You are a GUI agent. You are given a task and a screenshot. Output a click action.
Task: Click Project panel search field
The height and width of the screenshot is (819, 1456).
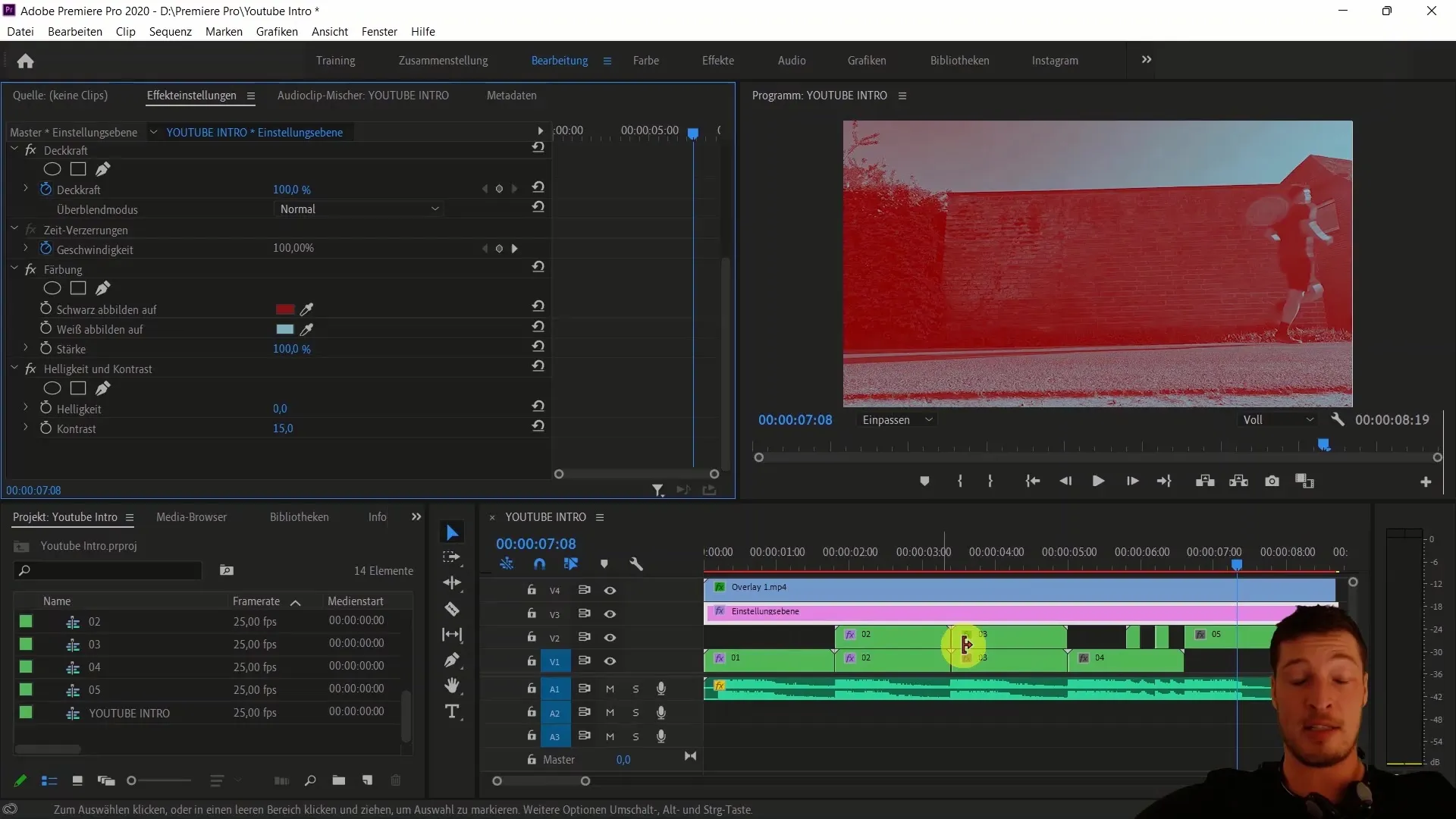(108, 570)
